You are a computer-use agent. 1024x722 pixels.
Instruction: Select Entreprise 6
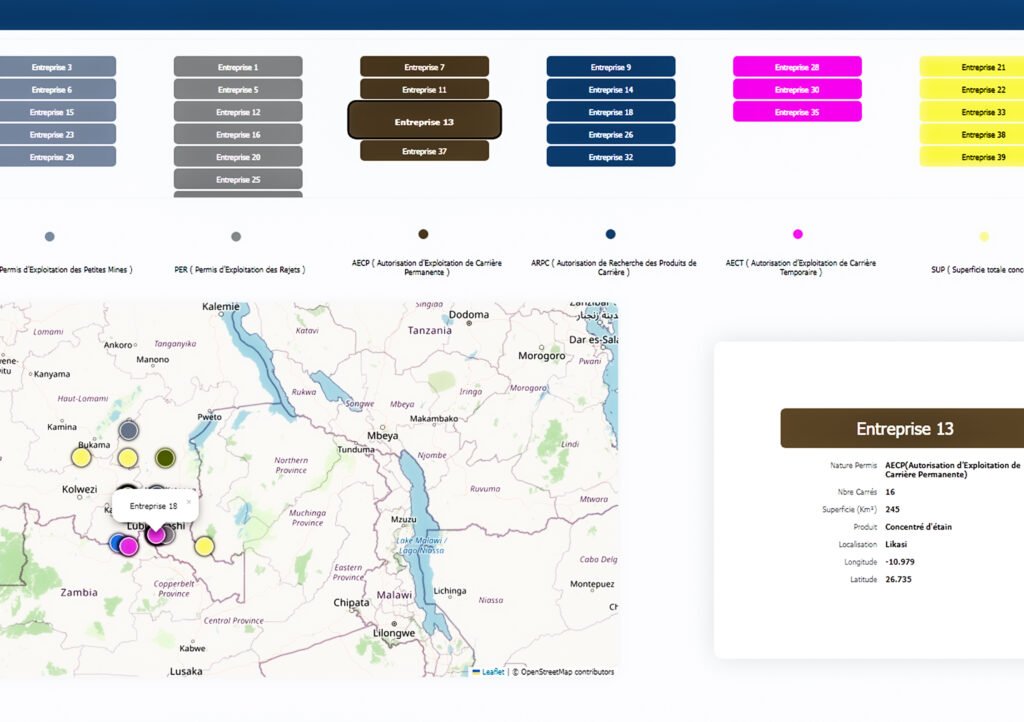(57, 89)
